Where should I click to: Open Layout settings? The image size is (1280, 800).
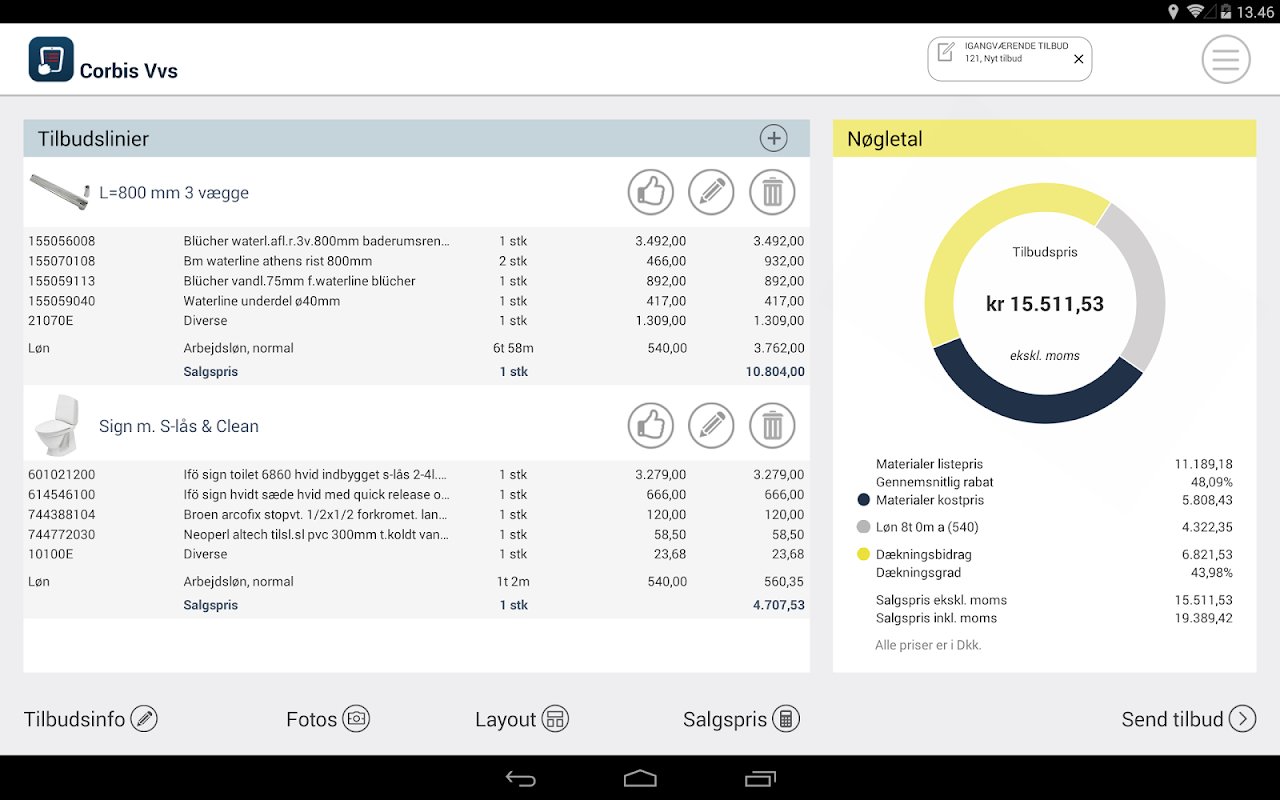[522, 719]
